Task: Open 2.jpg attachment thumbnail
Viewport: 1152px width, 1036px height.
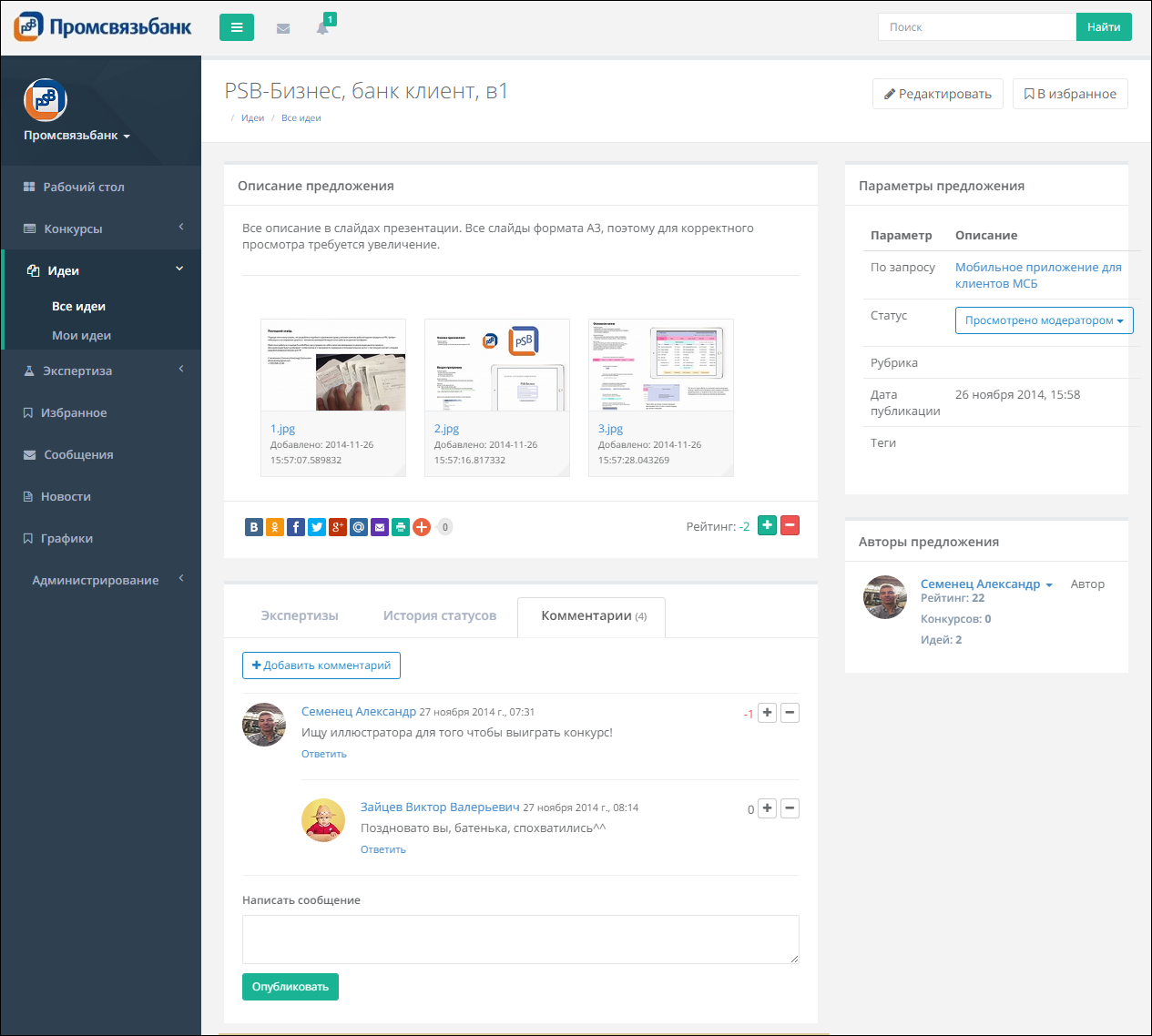Action: [497, 365]
